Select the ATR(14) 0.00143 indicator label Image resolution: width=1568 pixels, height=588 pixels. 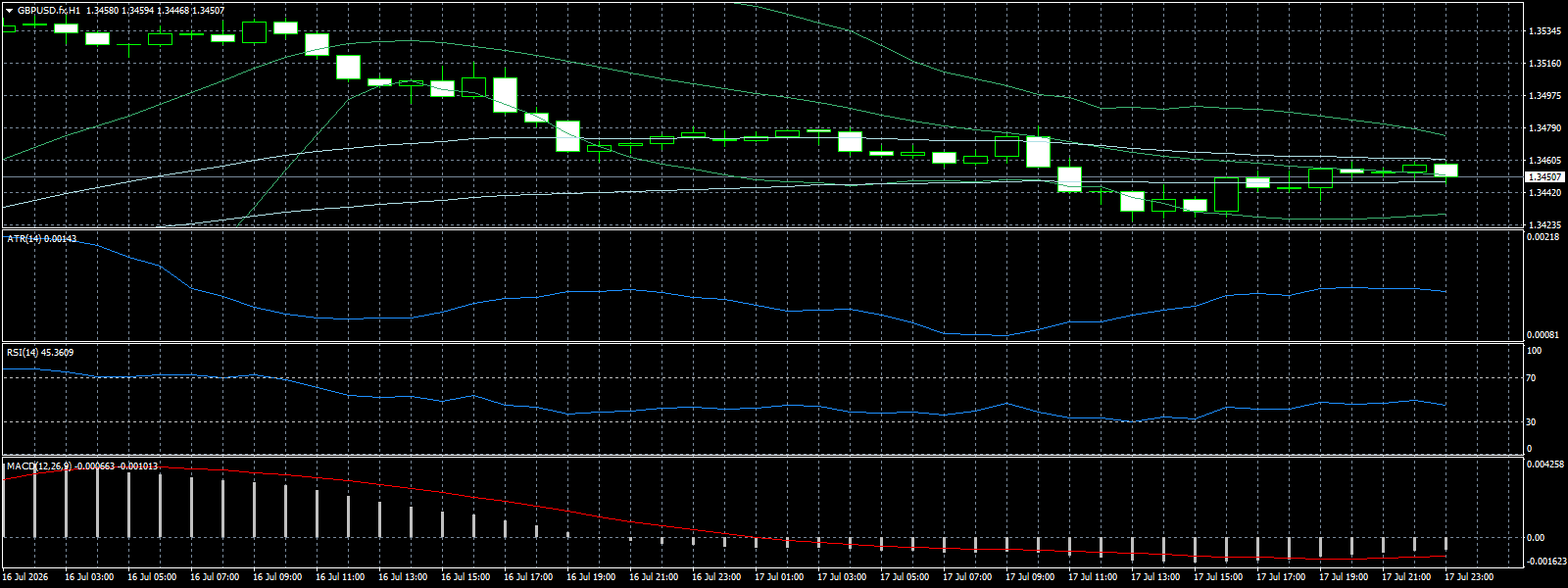click(x=41, y=239)
